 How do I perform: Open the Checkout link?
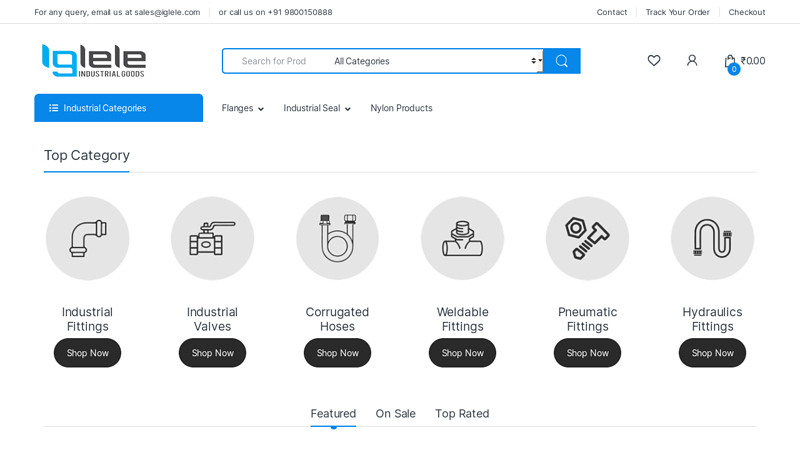pyautogui.click(x=746, y=12)
